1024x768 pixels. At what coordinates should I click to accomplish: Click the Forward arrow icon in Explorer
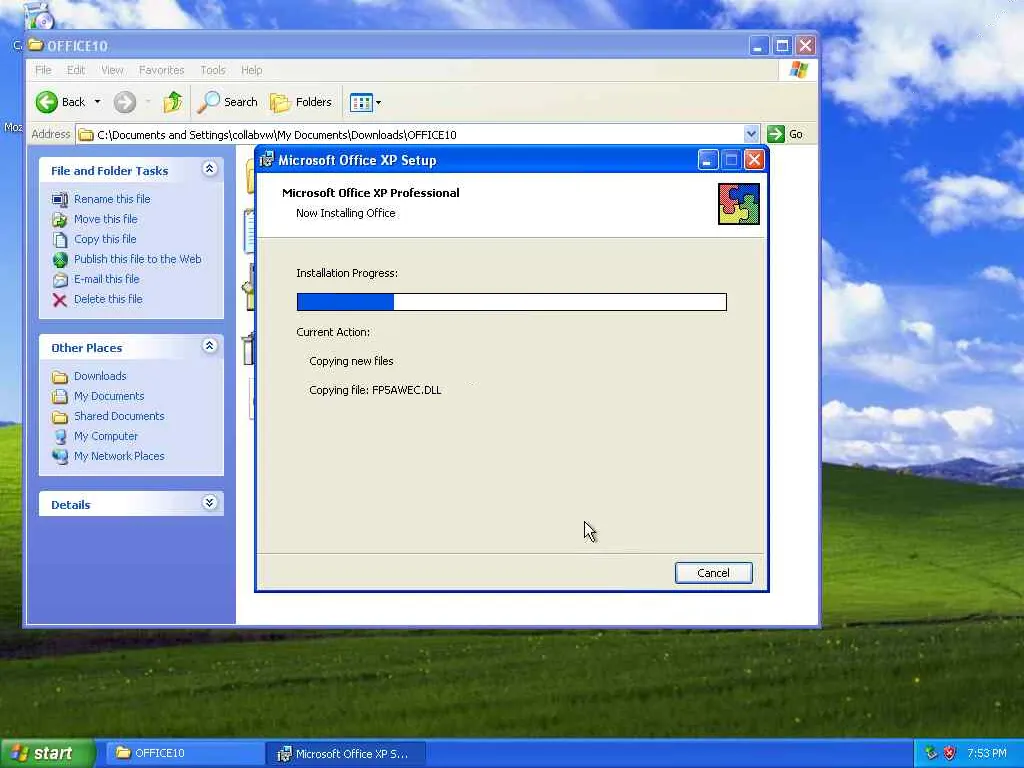tap(125, 102)
